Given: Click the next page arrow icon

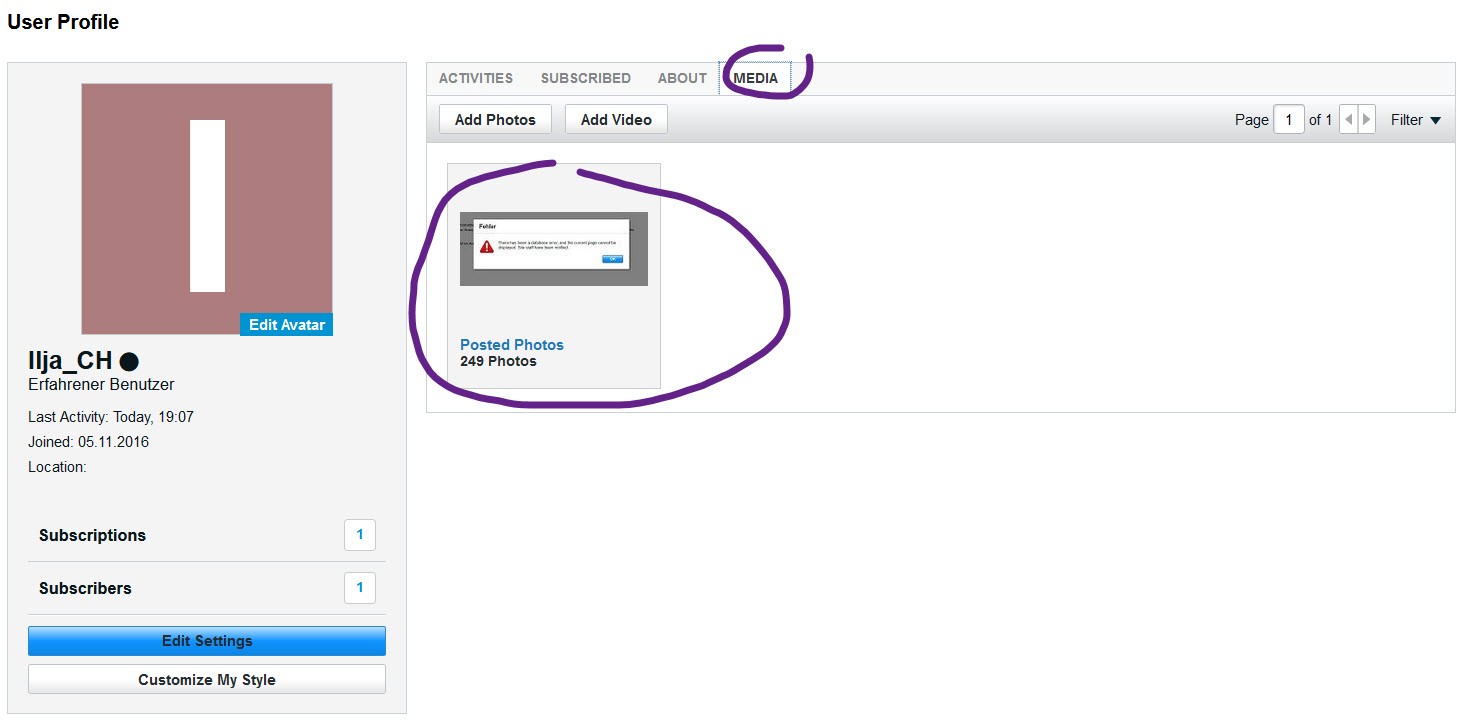Looking at the screenshot, I should click(x=1366, y=120).
